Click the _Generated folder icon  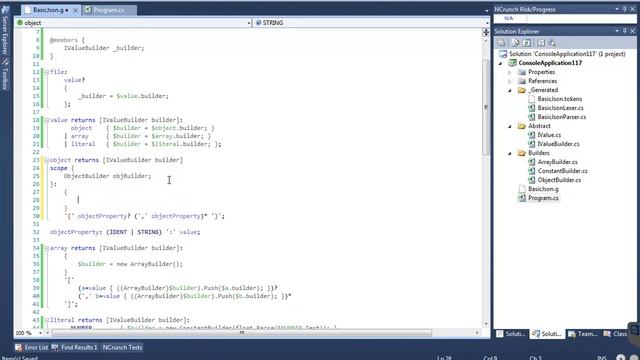[522, 90]
